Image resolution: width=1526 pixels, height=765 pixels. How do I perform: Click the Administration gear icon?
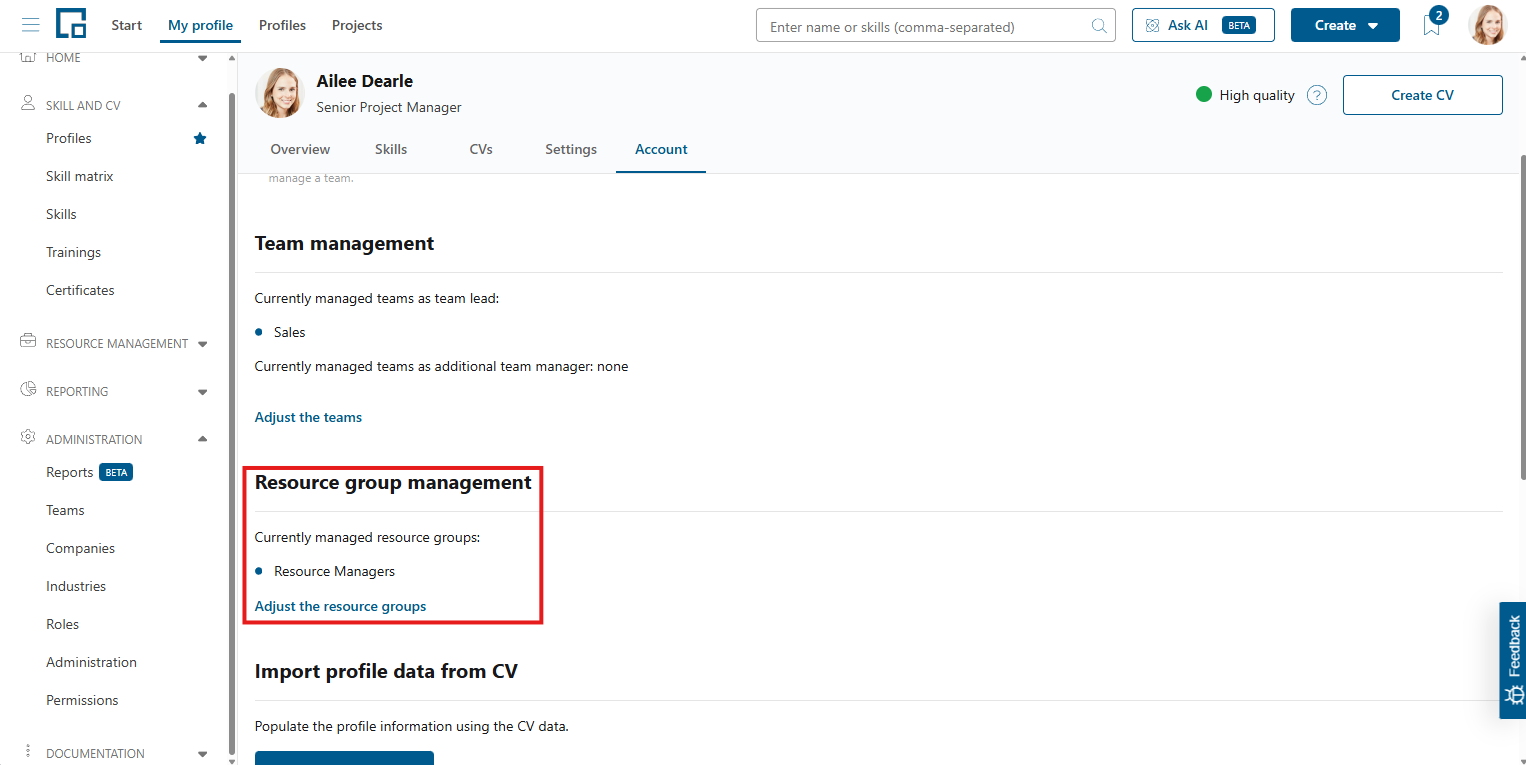28,438
